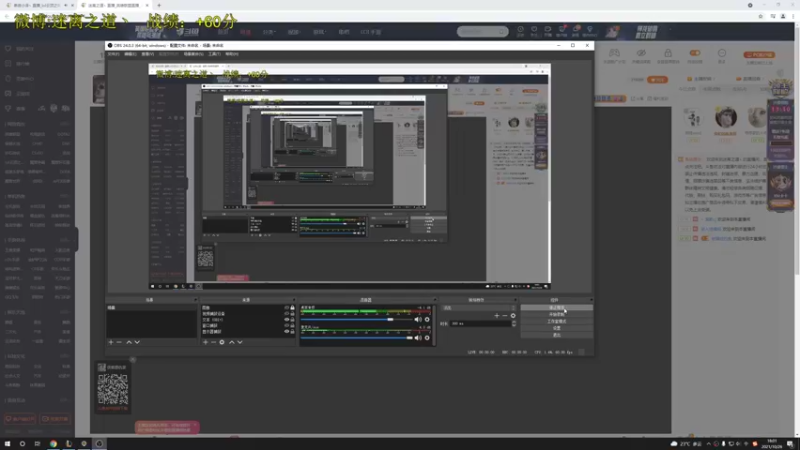
Task: Mute microphone speaker icon in mixer
Action: coord(418,338)
